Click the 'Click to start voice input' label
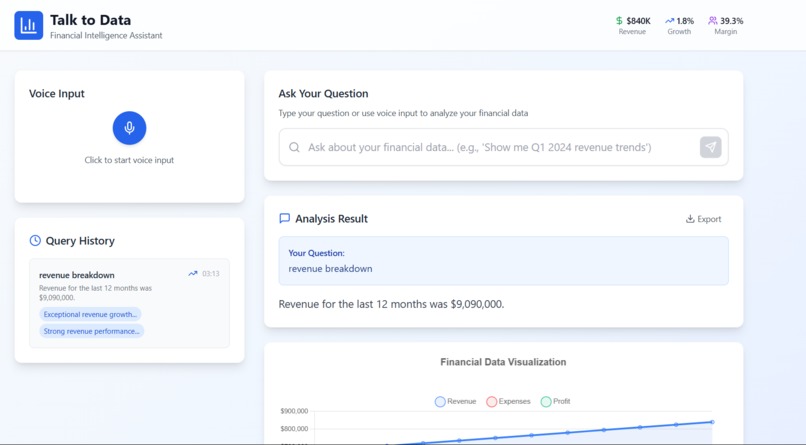806x445 pixels. (129, 160)
